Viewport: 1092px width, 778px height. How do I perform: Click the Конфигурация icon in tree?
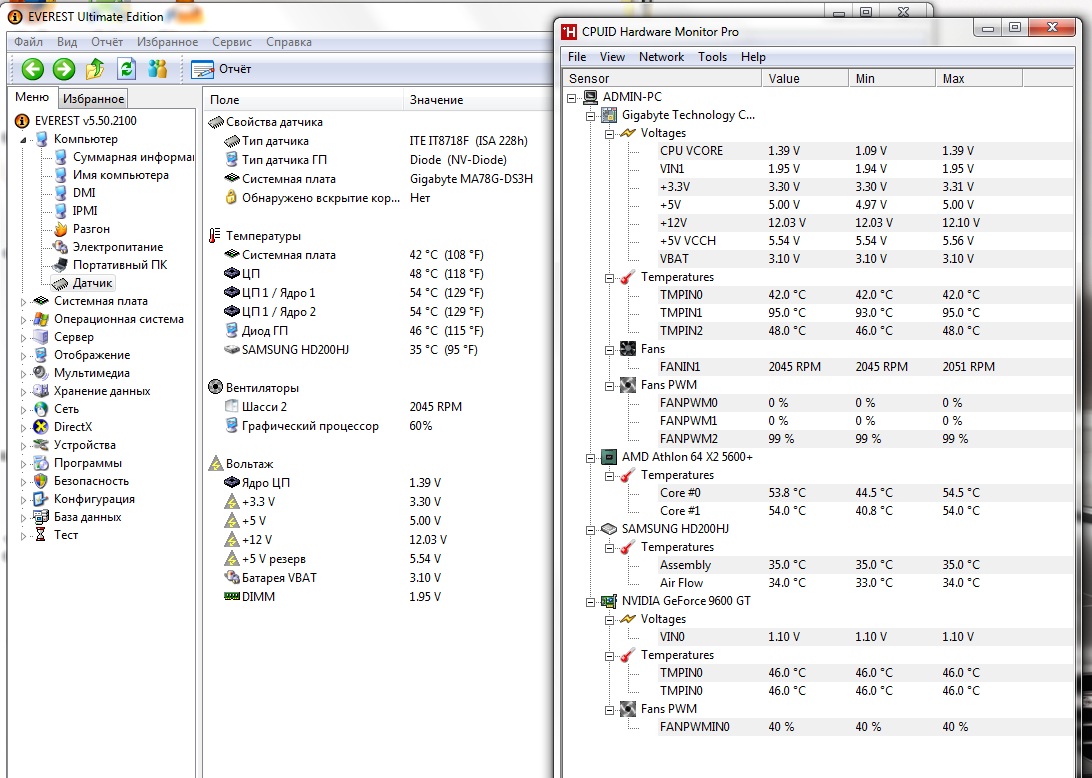tap(41, 499)
